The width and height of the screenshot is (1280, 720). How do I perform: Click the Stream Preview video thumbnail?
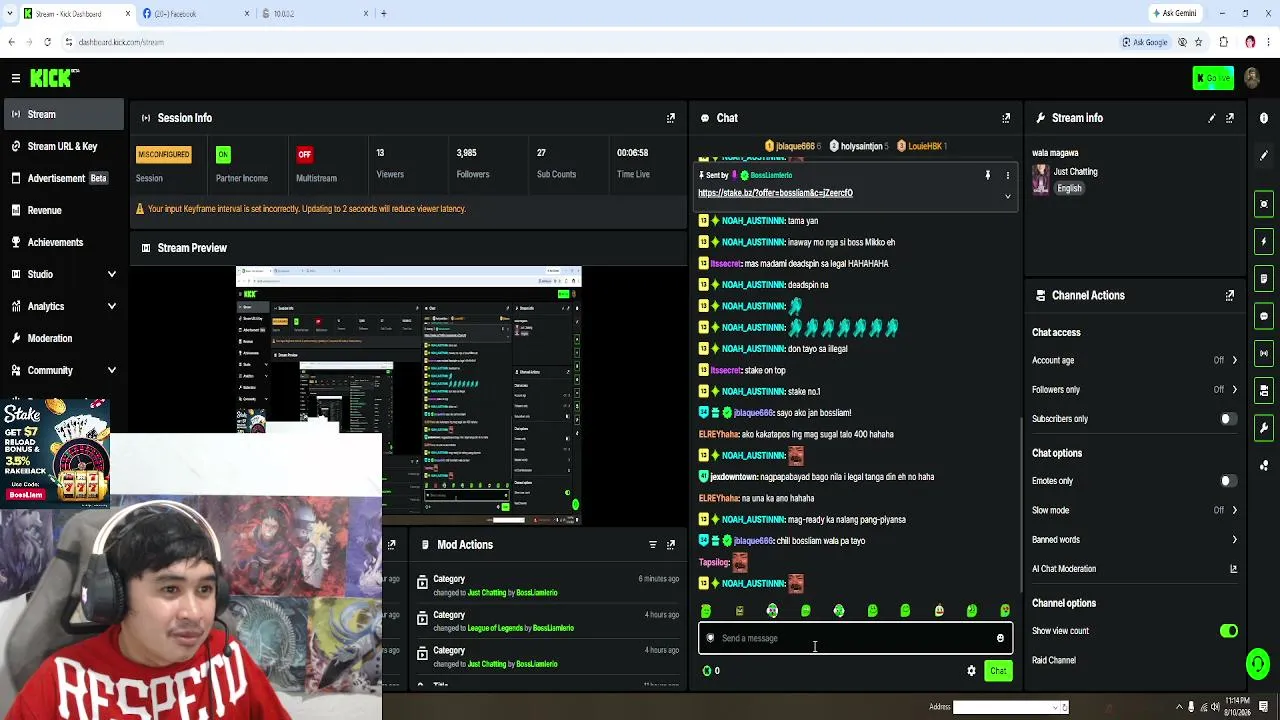(x=408, y=395)
